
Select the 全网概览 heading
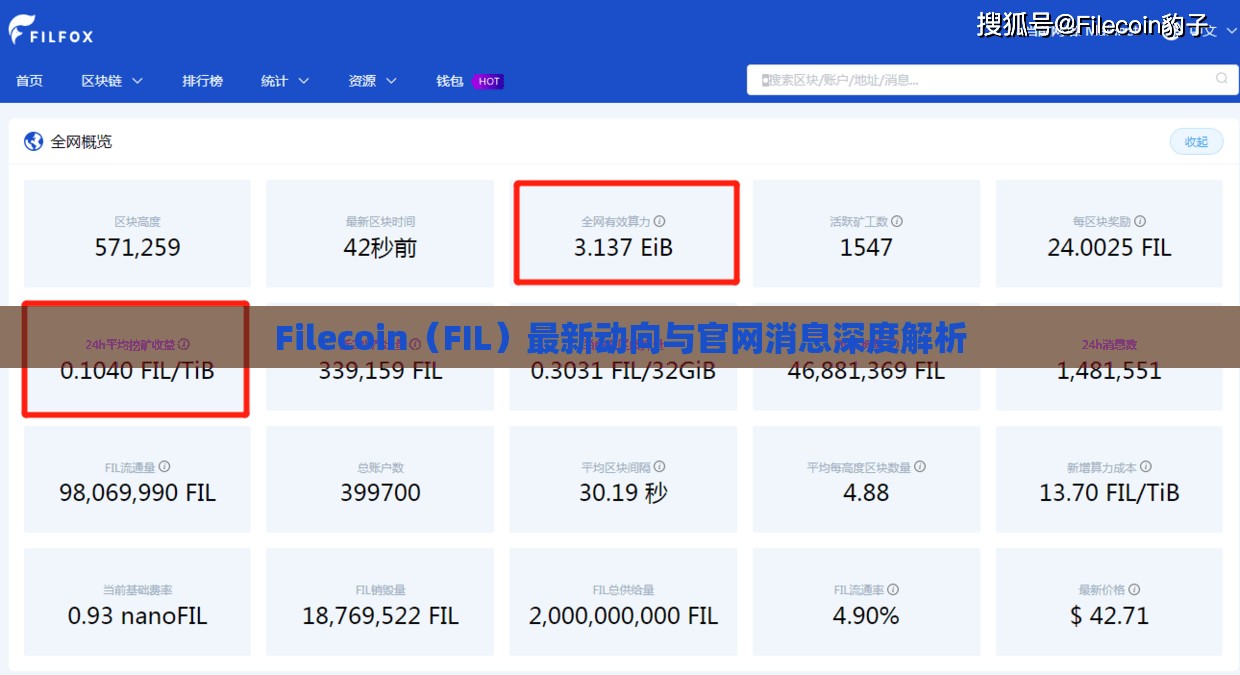81,142
